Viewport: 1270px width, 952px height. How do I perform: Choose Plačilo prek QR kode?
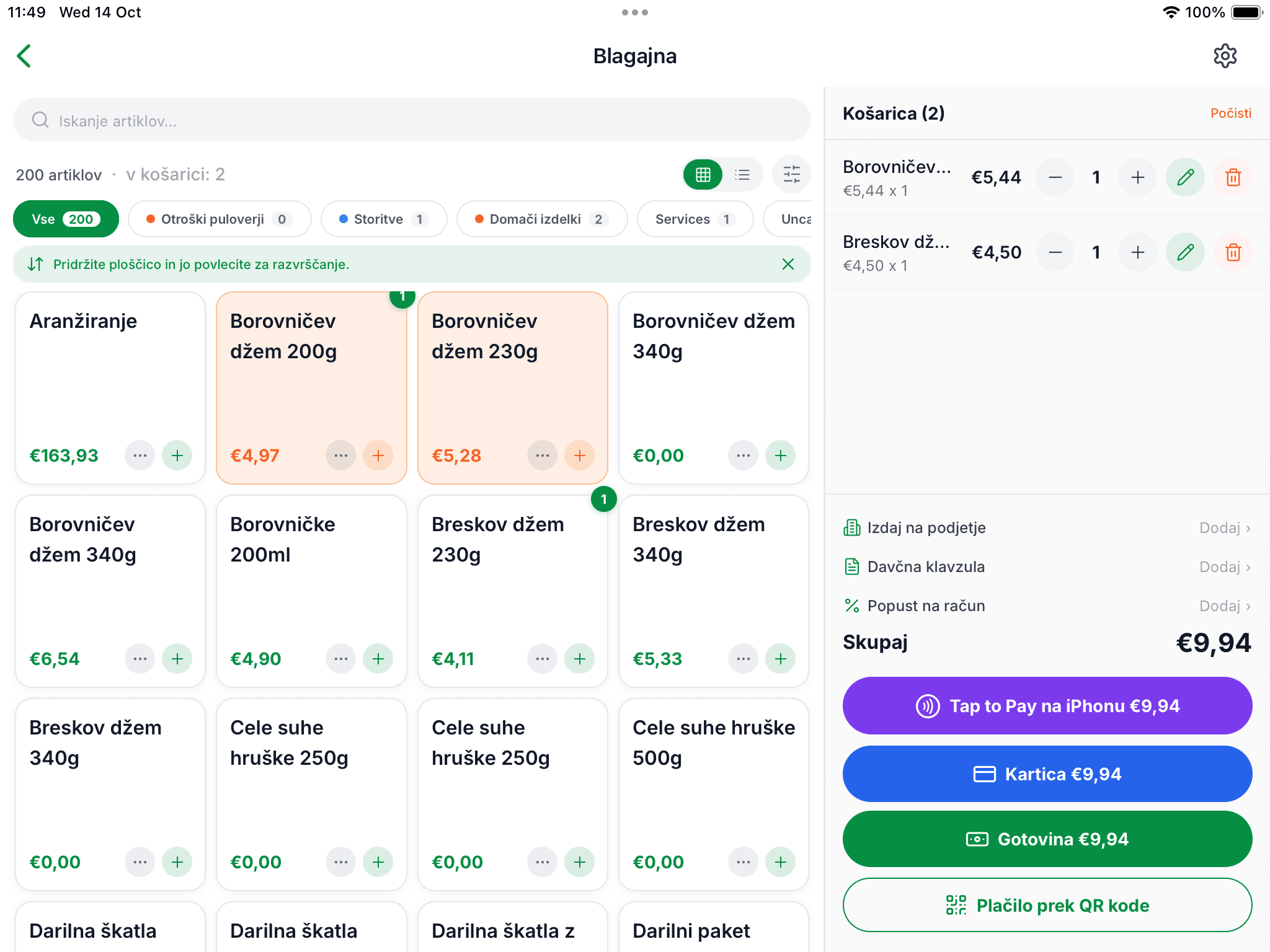pos(1047,906)
